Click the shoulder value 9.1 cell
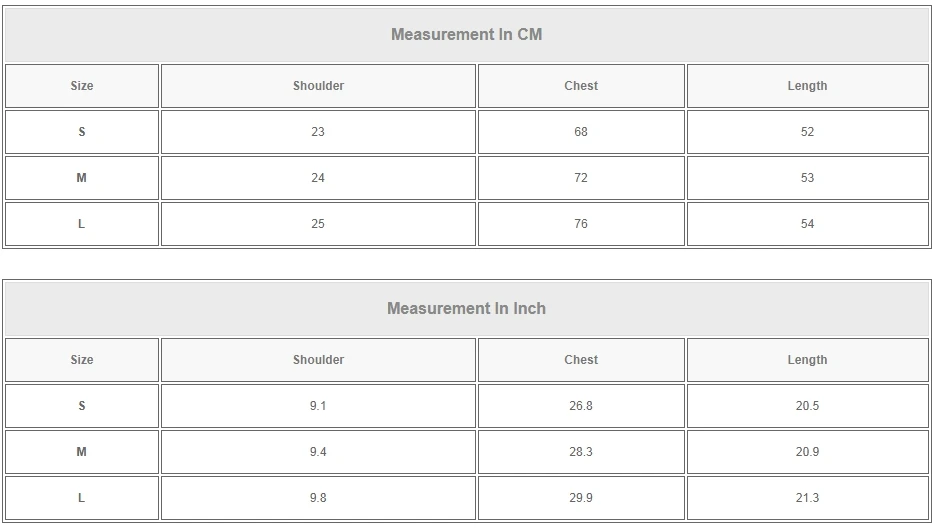The height and width of the screenshot is (529, 936). point(318,406)
